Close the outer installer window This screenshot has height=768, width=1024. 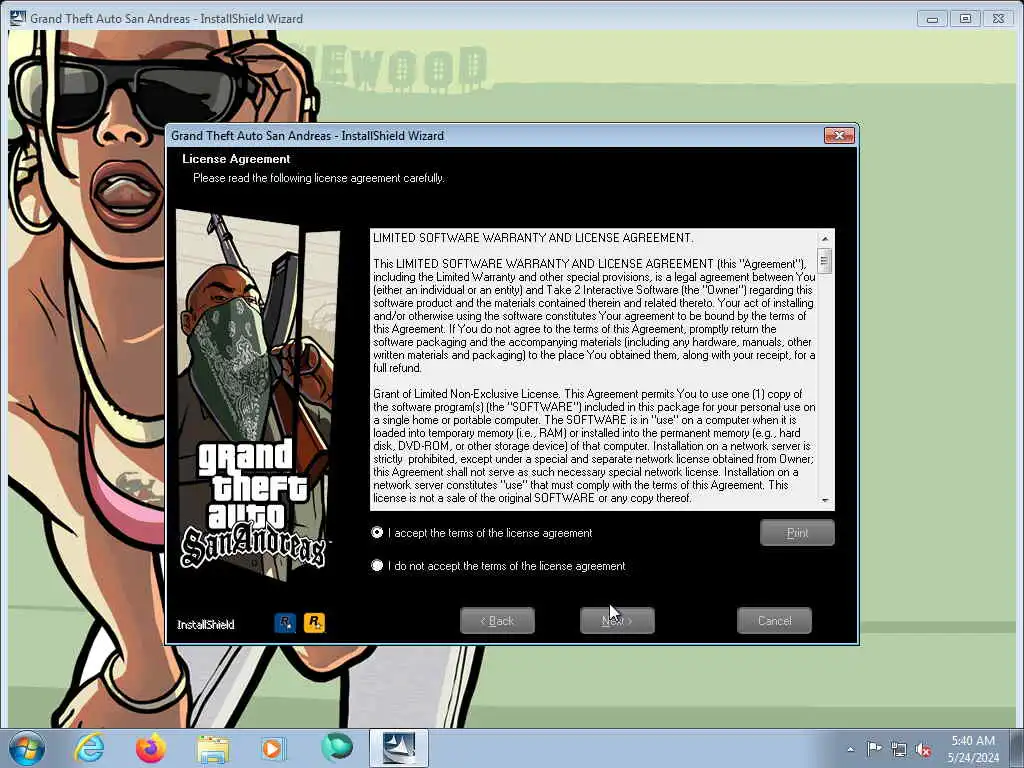tap(999, 18)
